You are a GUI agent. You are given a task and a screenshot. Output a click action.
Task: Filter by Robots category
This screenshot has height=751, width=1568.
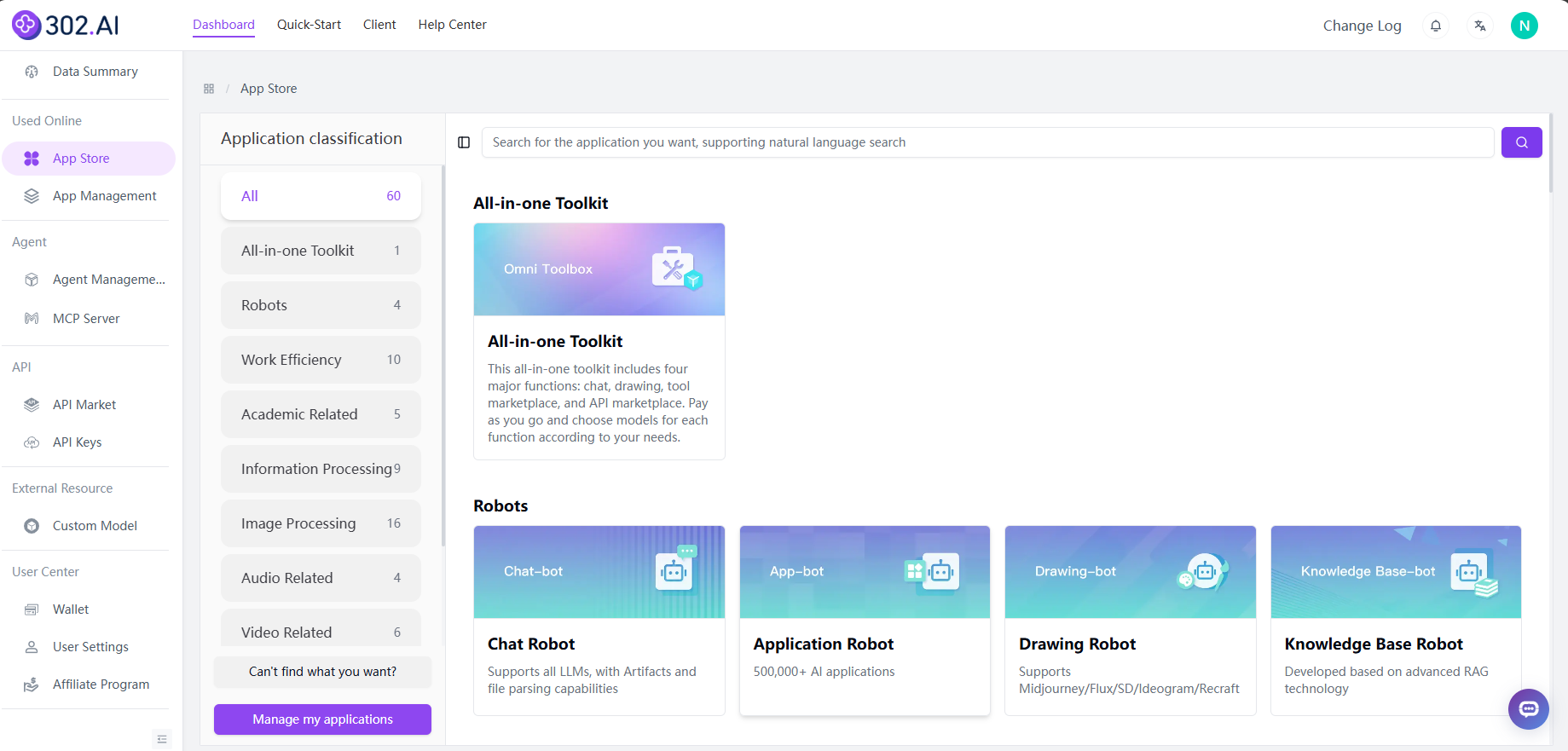click(321, 305)
